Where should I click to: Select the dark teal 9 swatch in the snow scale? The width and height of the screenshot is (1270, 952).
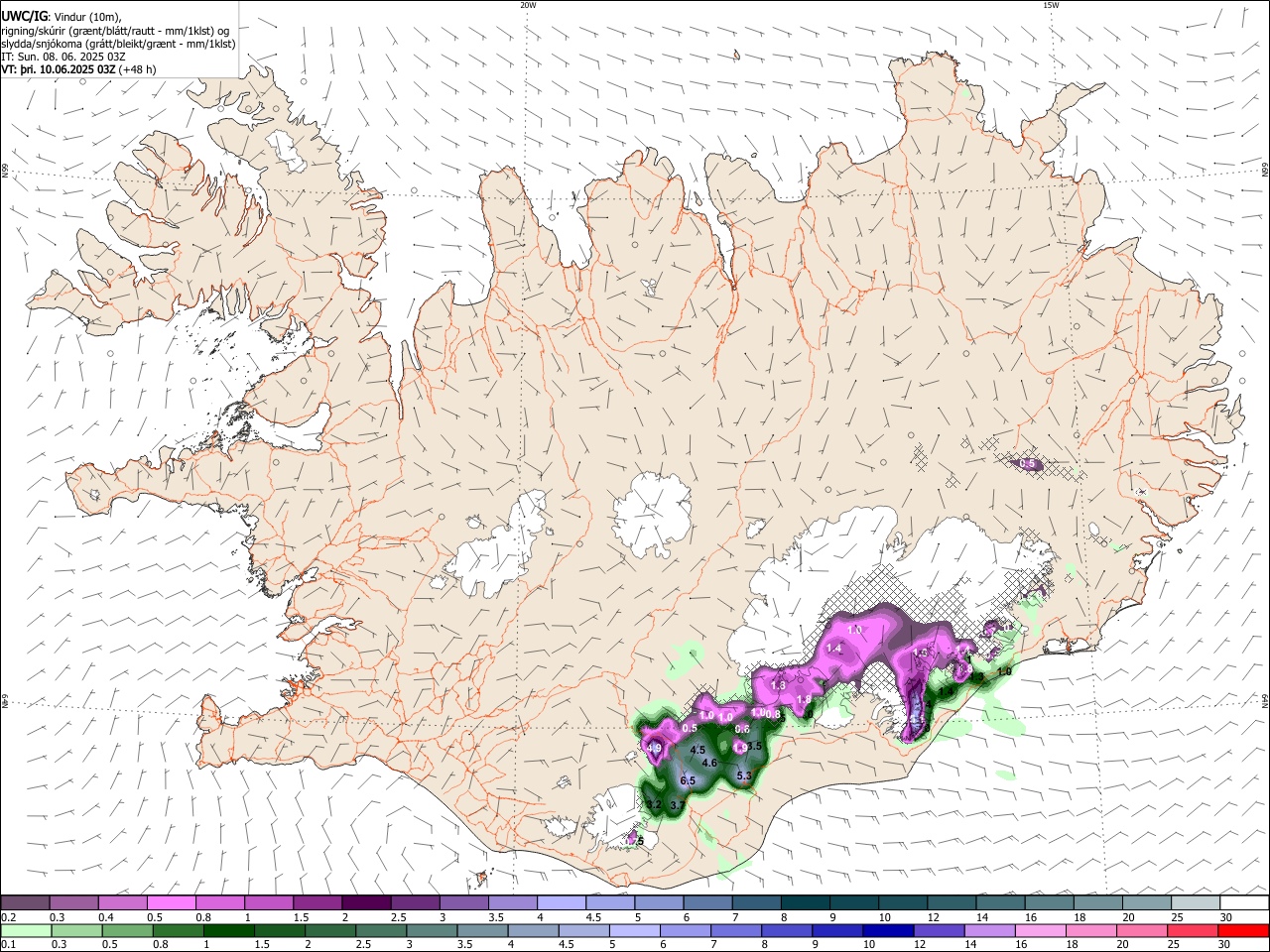click(x=853, y=903)
